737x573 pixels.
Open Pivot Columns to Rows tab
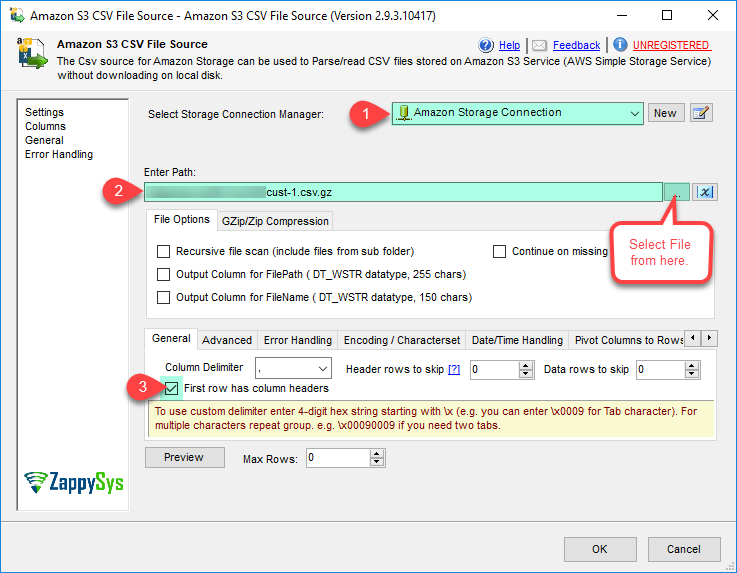click(x=628, y=340)
